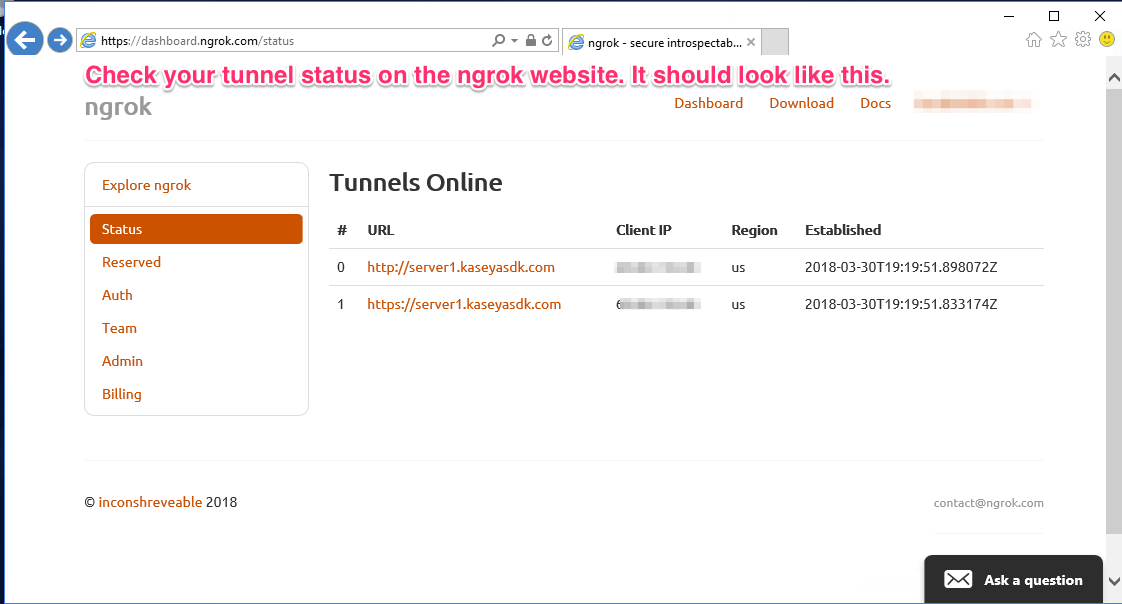Click the blurred account name in top navigation
This screenshot has width=1122, height=604.
[973, 103]
